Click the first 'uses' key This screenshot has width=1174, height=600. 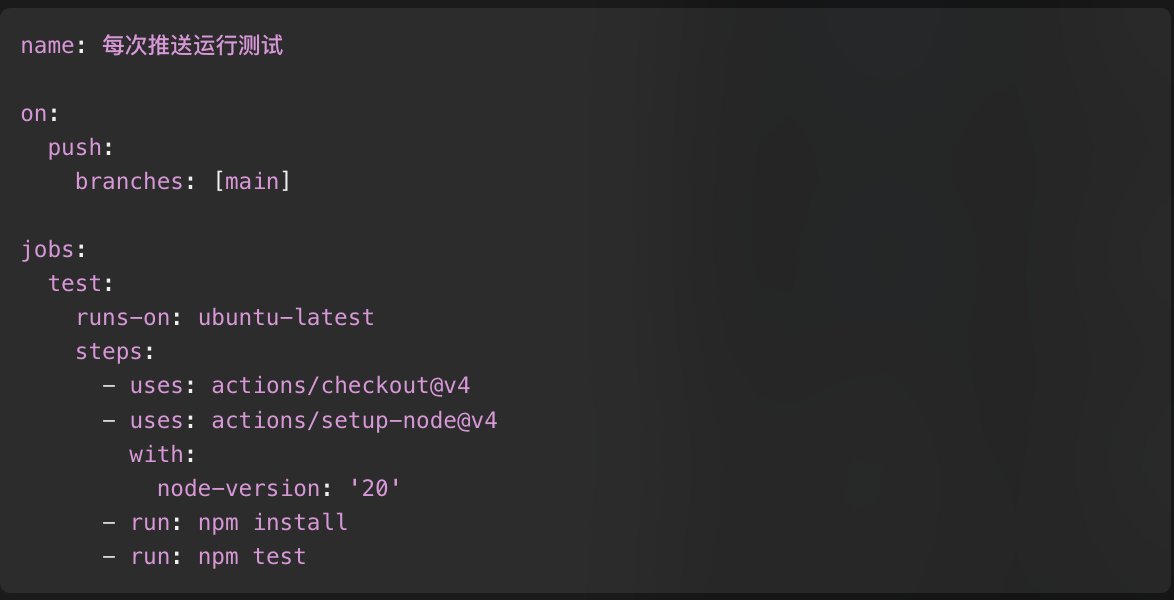pos(157,386)
